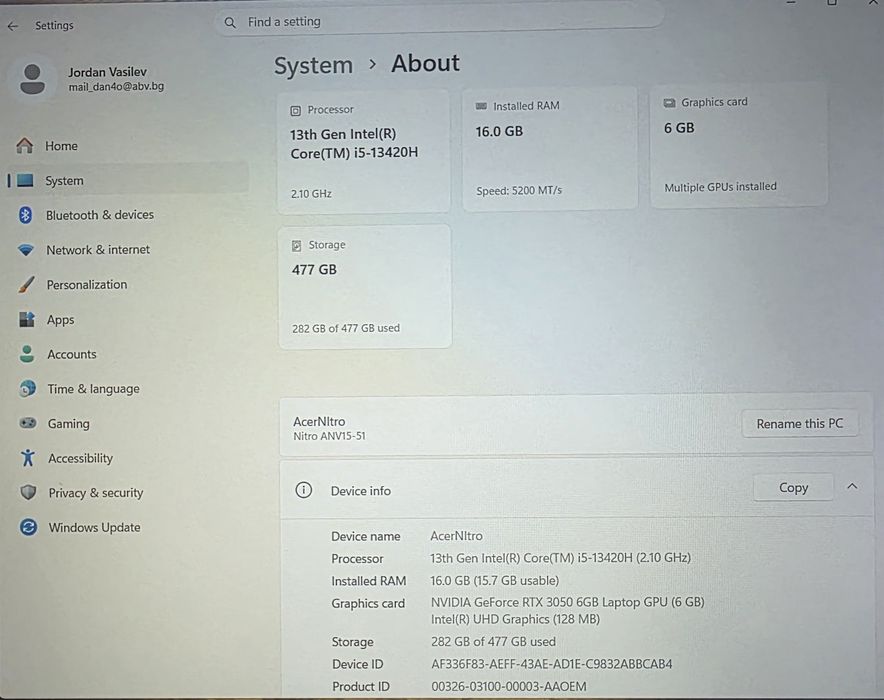884x700 pixels.
Task: Click the Installed RAM card icon
Action: click(481, 106)
